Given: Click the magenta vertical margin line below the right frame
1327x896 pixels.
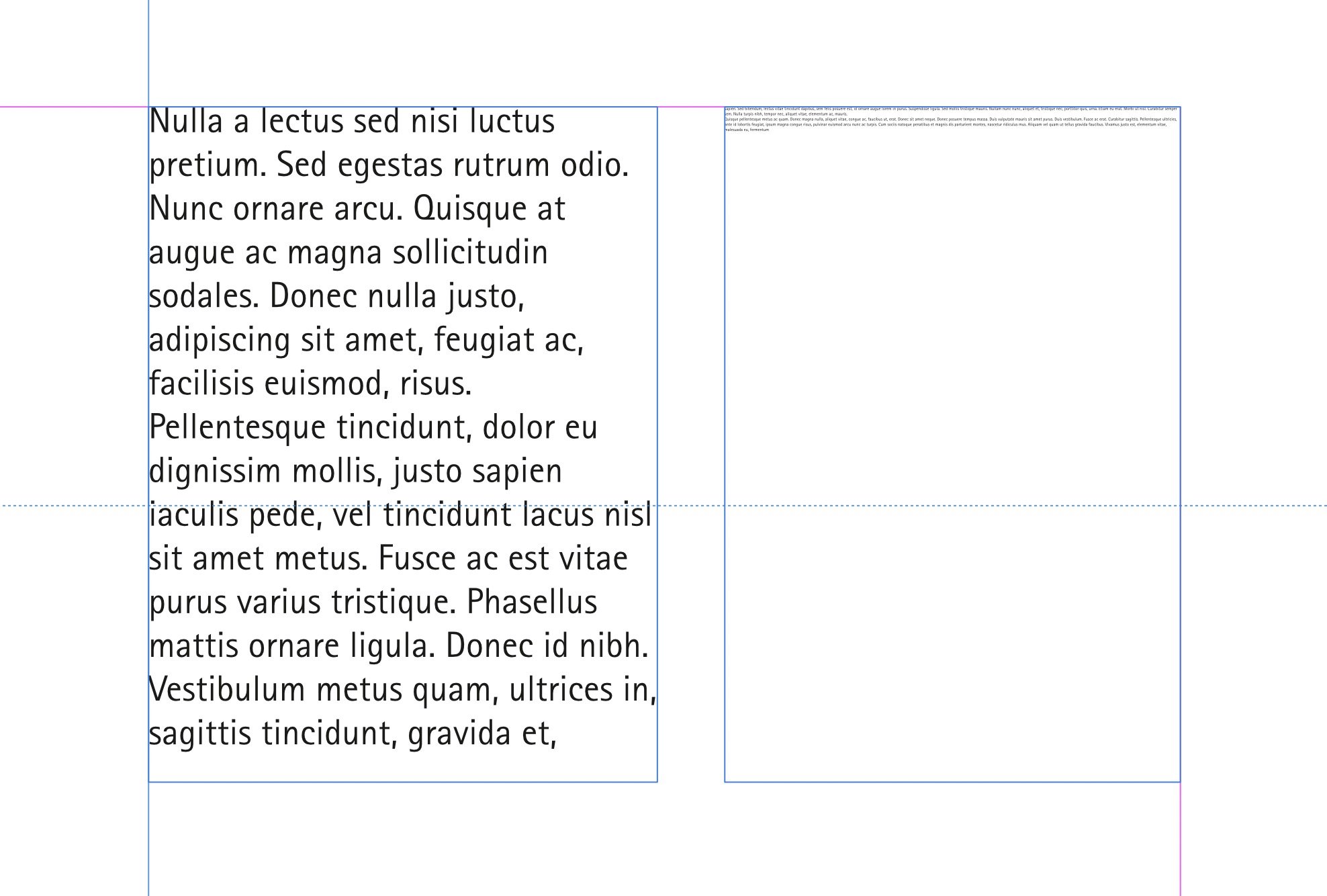Looking at the screenshot, I should [1180, 840].
